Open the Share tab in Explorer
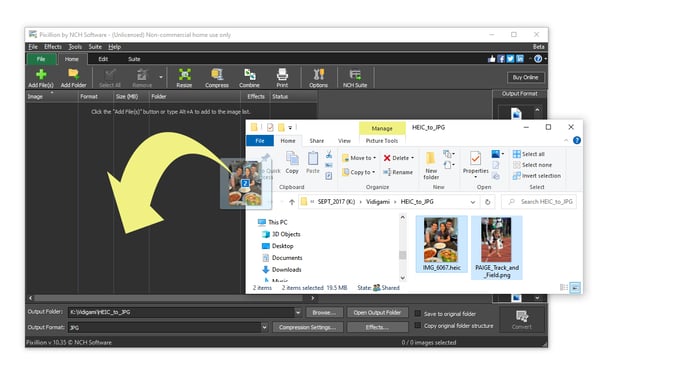Image resolution: width=688 pixels, height=377 pixels. pos(316,141)
